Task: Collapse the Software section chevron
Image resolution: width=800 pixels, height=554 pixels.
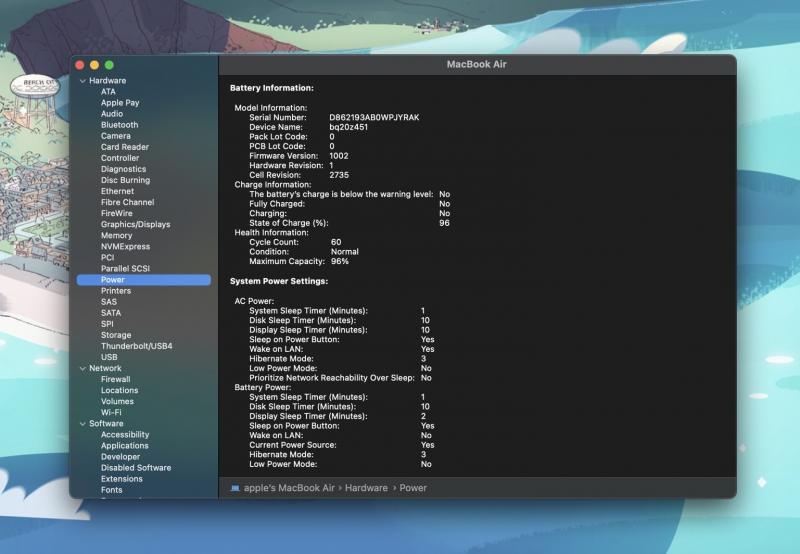Action: click(x=81, y=424)
